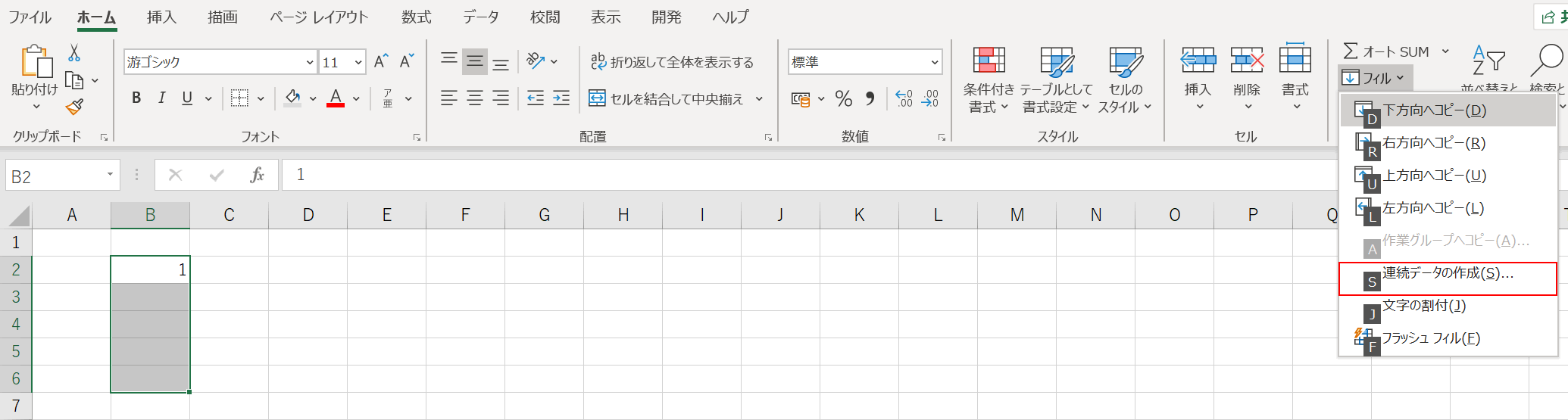Center cell text horizontally
The image size is (1568, 420).
(x=475, y=98)
